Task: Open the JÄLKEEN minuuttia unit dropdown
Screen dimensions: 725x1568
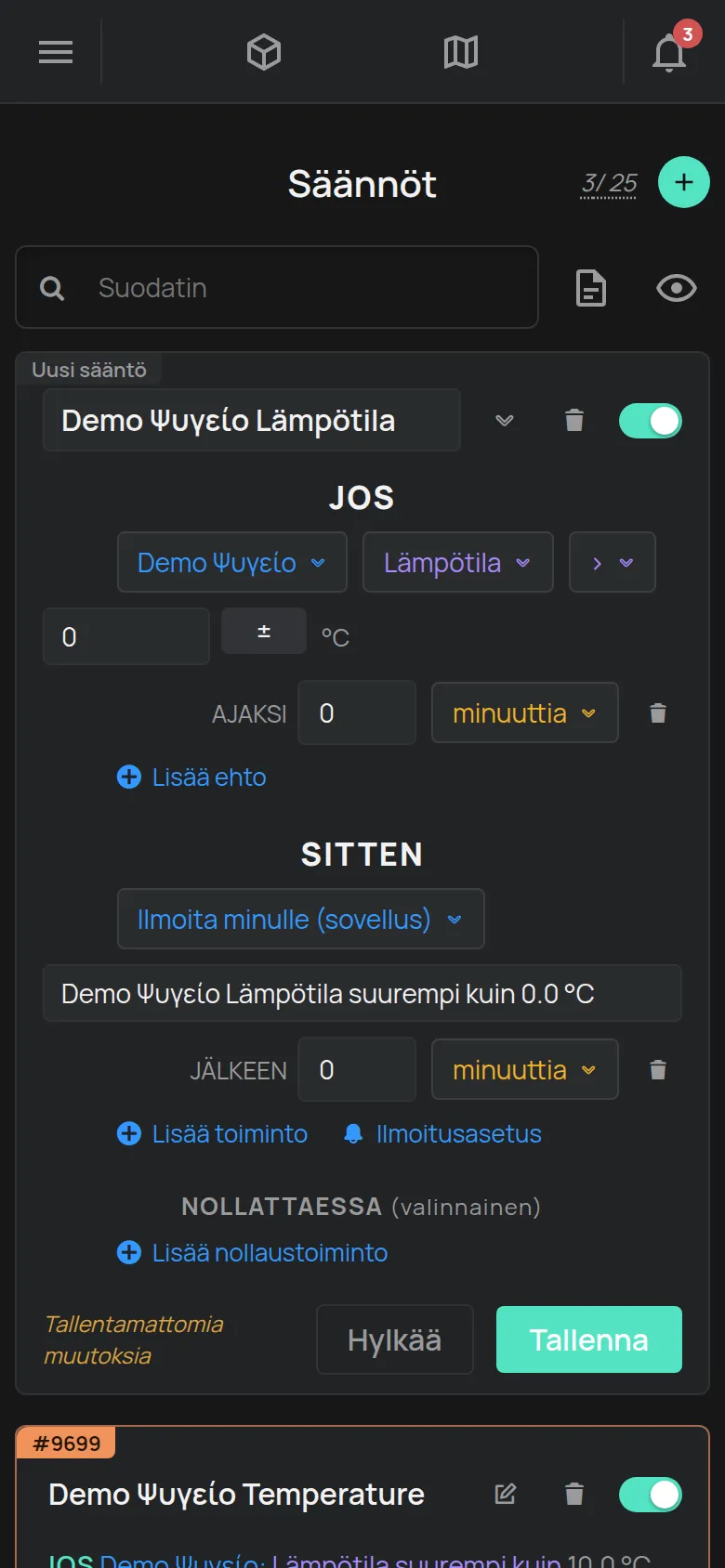Action: click(x=525, y=1069)
